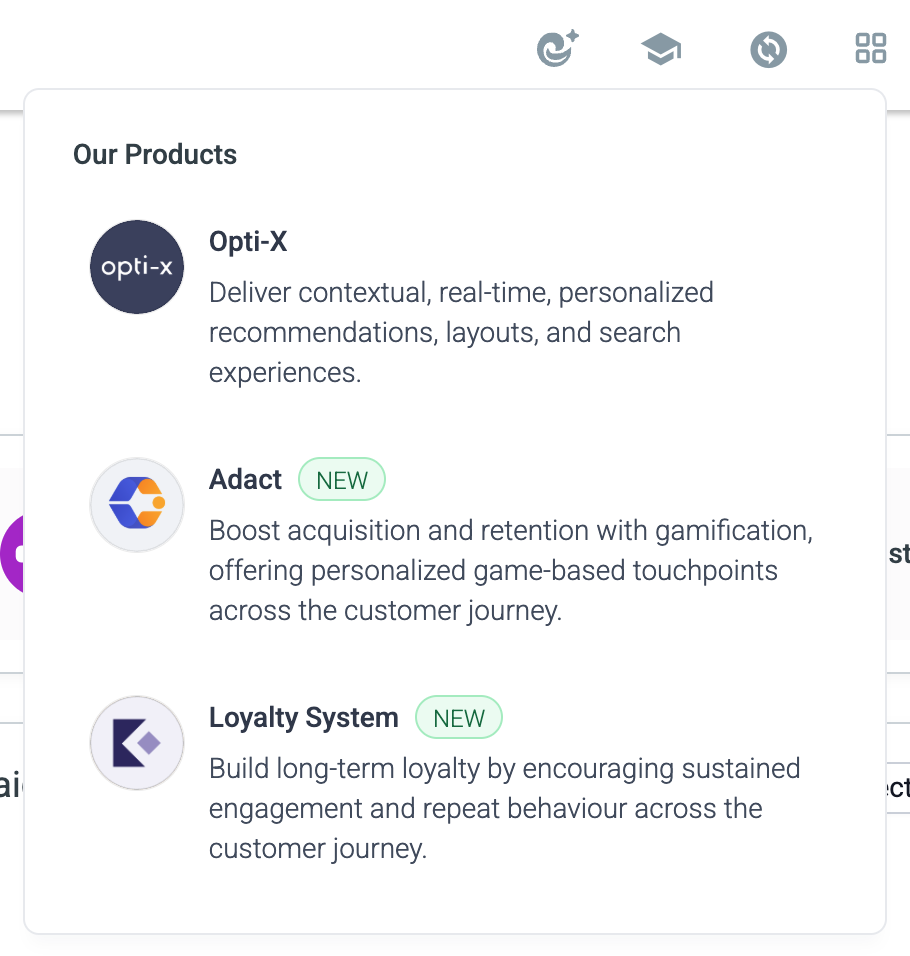
Task: Click the circular sync arrows icon
Action: coord(768,49)
